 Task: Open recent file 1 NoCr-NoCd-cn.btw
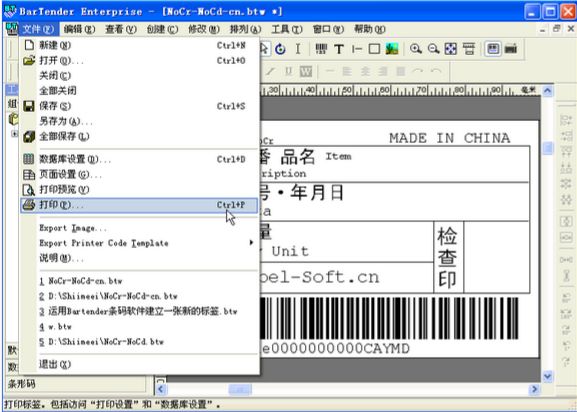(140, 281)
